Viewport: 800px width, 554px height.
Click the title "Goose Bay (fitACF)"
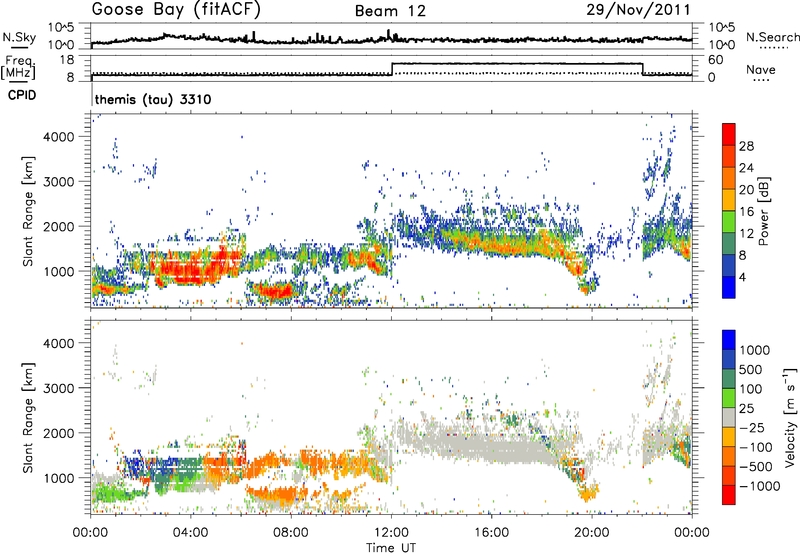tap(176, 9)
